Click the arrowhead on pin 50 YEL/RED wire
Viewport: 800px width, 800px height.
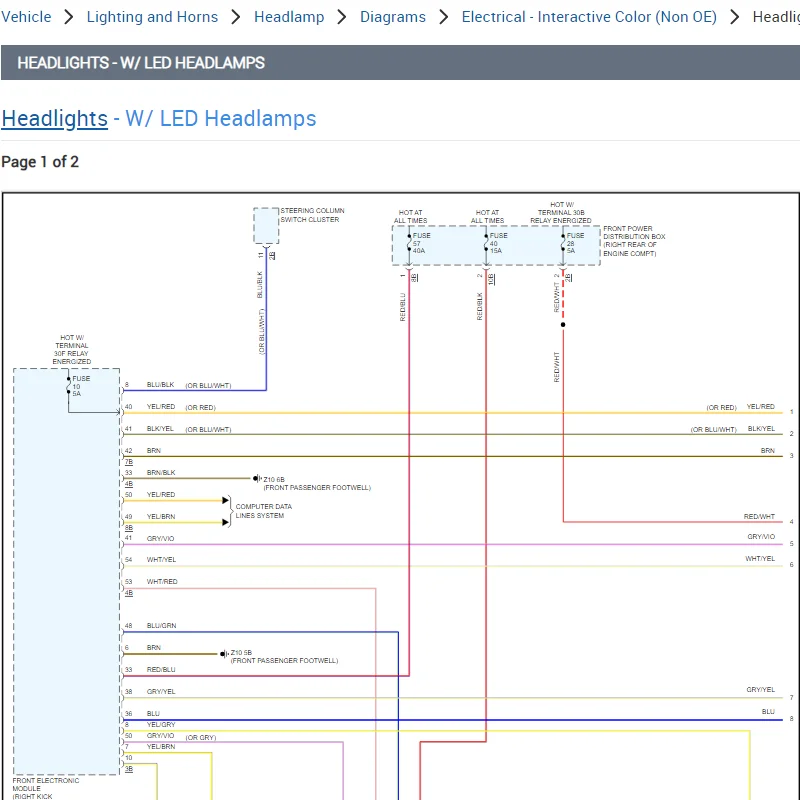pyautogui.click(x=225, y=500)
